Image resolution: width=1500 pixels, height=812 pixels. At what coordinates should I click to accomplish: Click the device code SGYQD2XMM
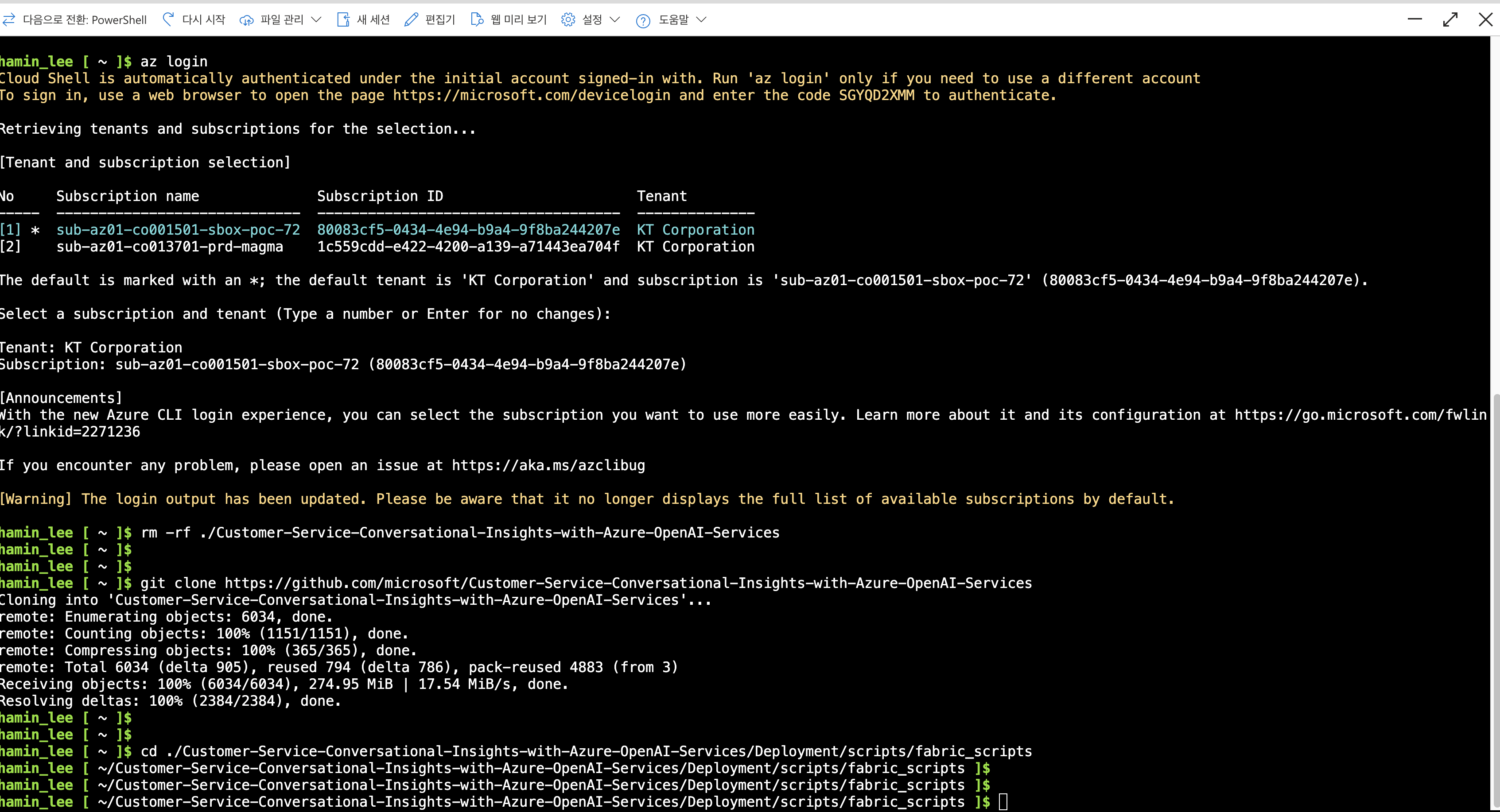click(x=876, y=95)
